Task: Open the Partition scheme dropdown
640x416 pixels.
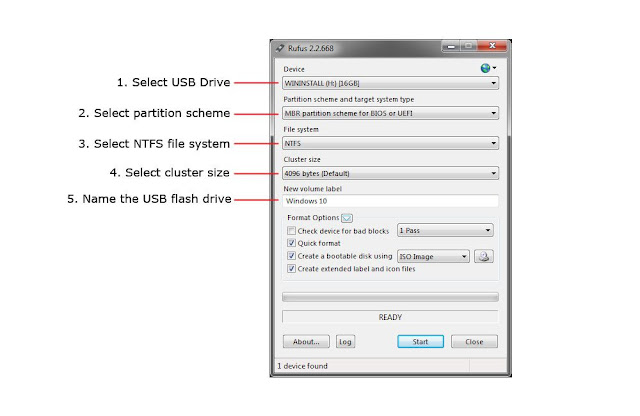Action: point(390,113)
